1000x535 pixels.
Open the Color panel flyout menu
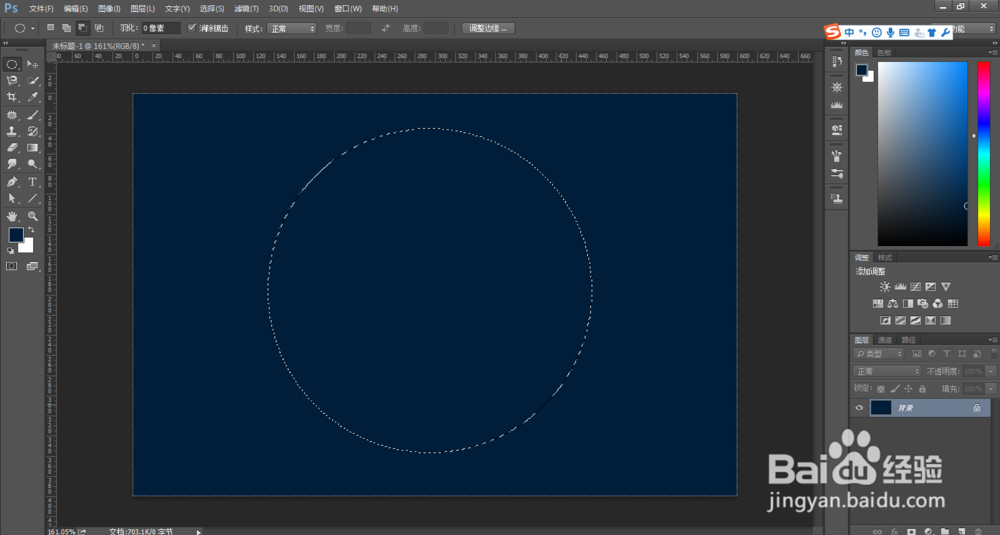(992, 53)
